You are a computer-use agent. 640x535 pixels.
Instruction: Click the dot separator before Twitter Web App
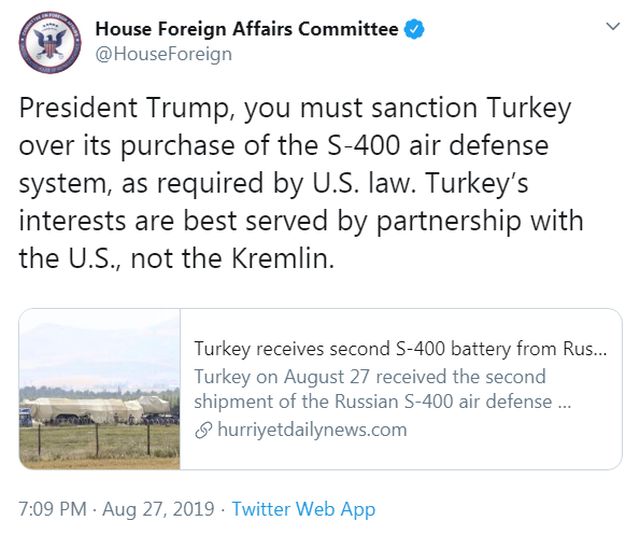click(222, 509)
